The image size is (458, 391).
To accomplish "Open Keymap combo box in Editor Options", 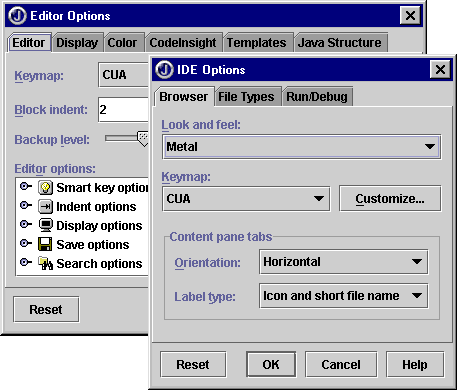I will [x=124, y=75].
